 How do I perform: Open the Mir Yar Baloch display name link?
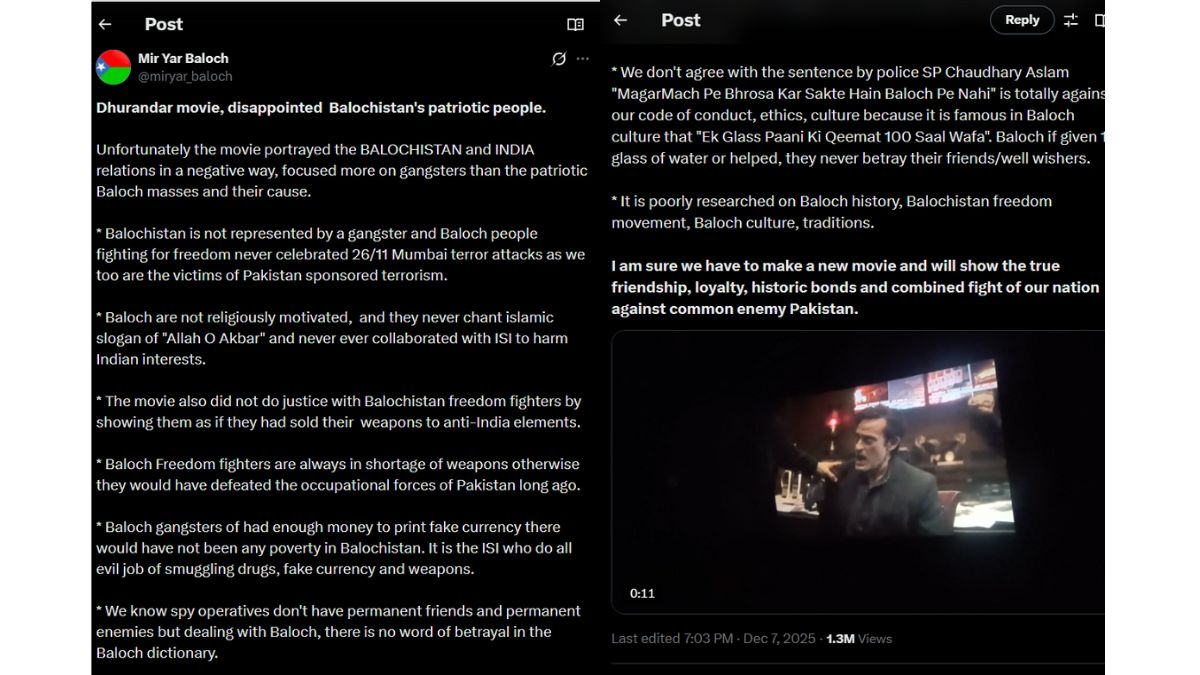click(183, 59)
